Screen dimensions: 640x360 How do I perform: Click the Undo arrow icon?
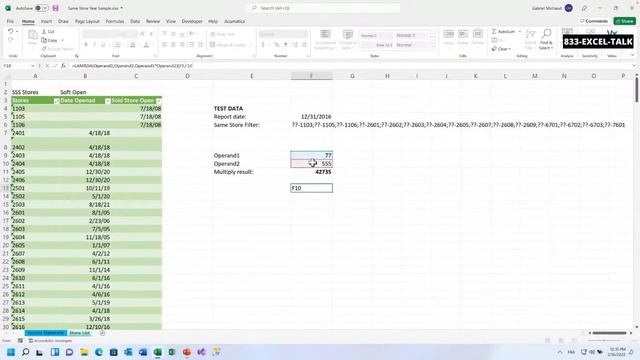pyautogui.click(x=11, y=31)
